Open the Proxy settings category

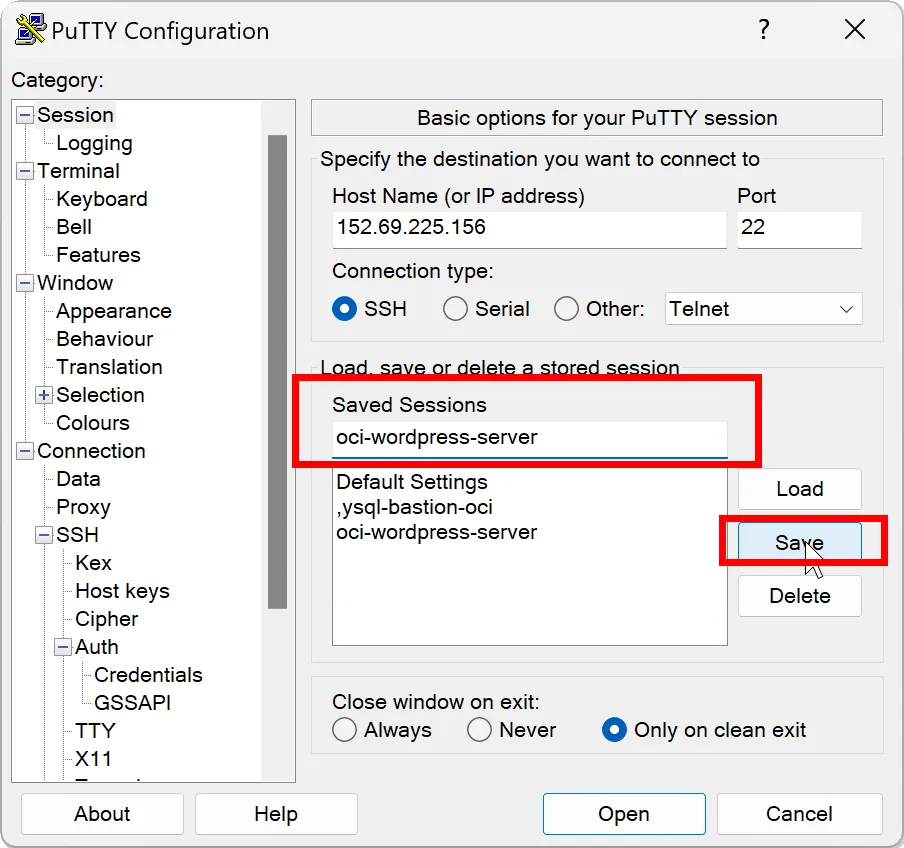83,507
